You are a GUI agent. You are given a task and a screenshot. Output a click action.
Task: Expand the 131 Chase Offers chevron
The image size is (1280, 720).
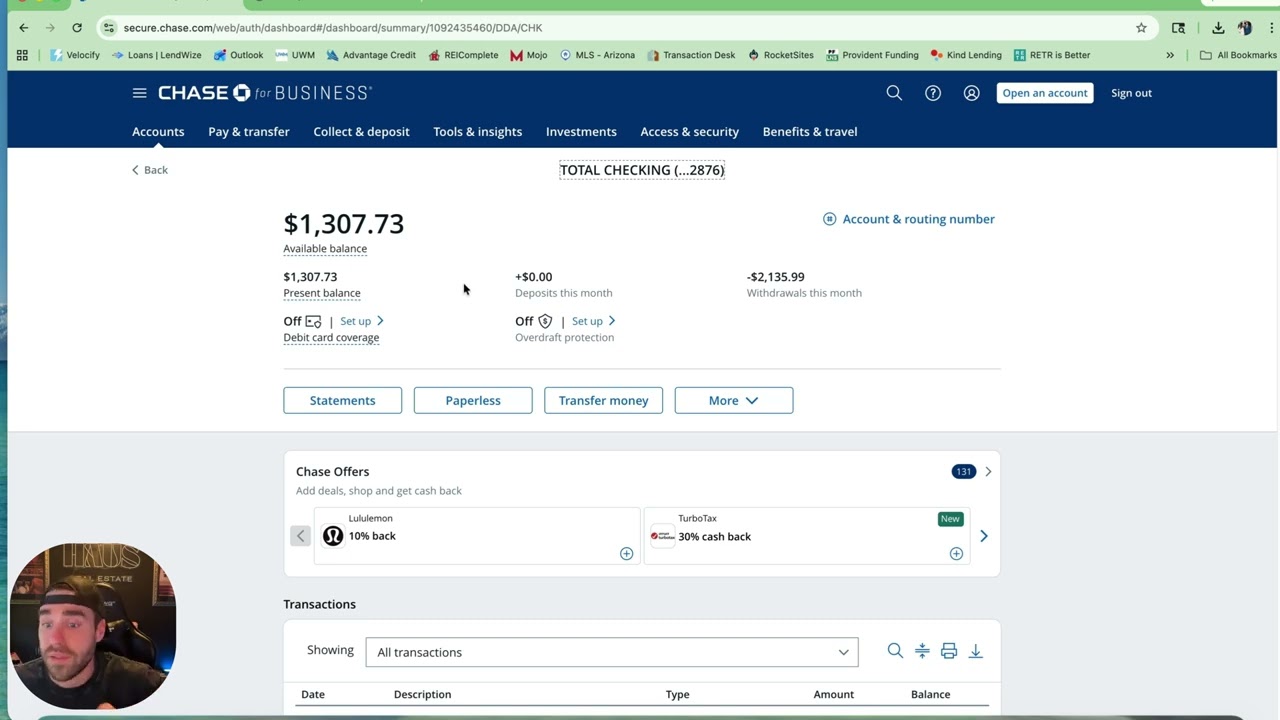click(988, 471)
